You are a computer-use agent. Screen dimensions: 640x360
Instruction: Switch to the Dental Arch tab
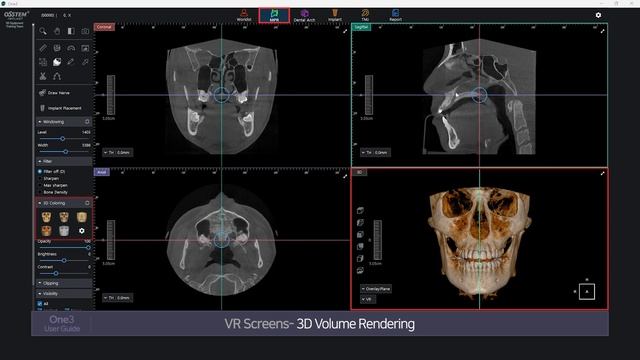[x=304, y=16]
